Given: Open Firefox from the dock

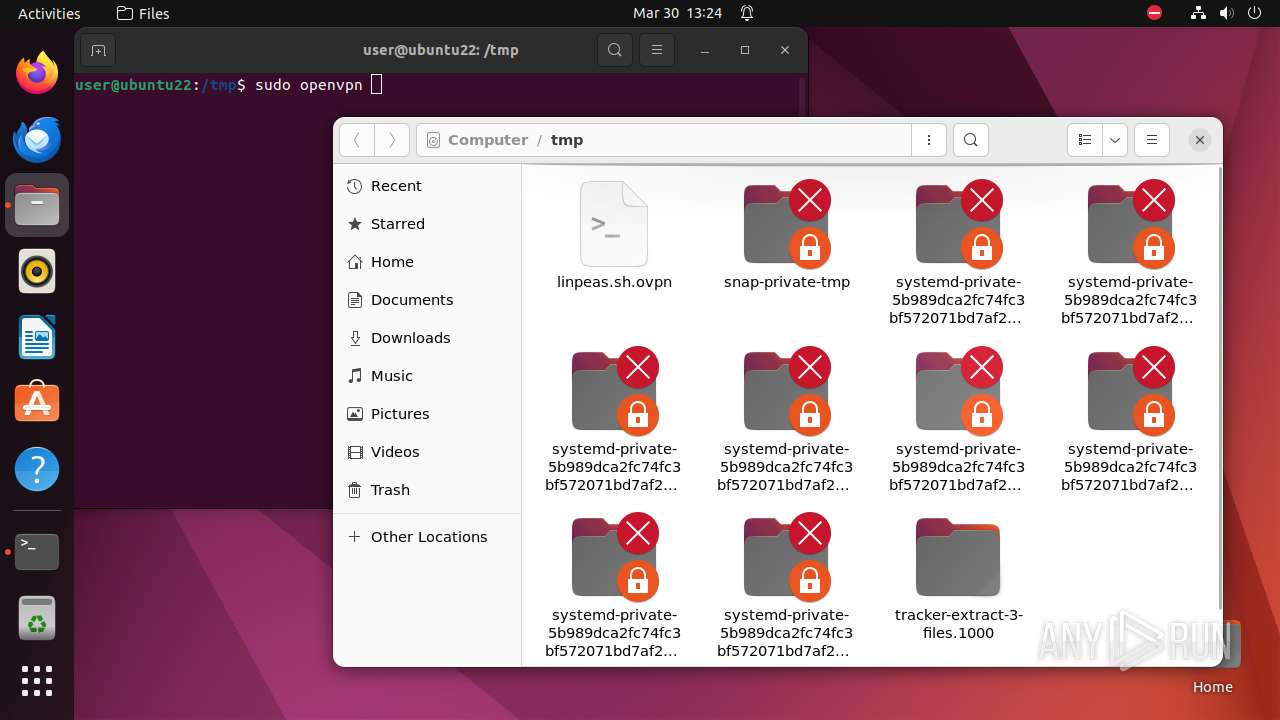Looking at the screenshot, I should coord(37,73).
